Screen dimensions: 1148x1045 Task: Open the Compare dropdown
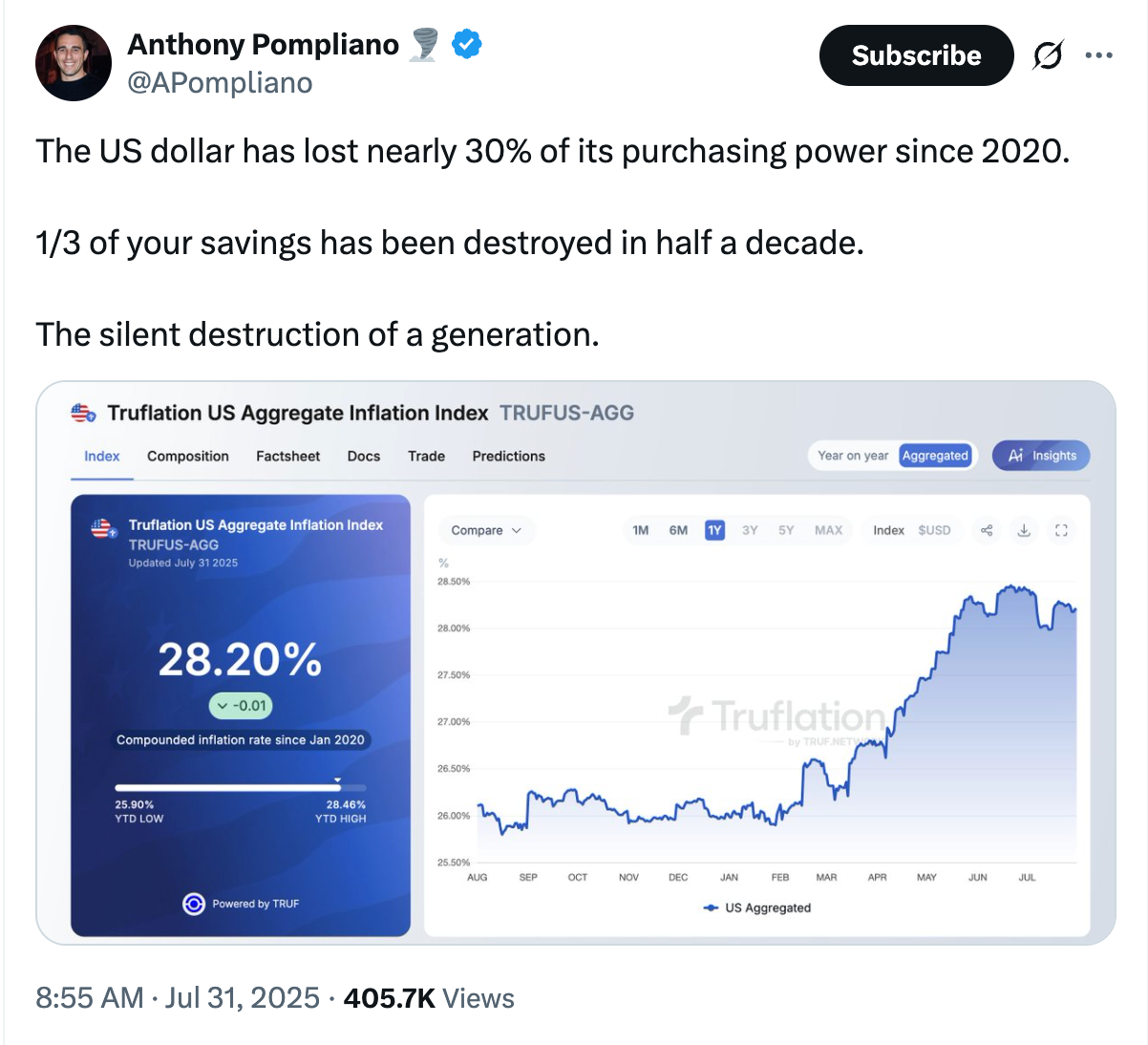(x=486, y=530)
